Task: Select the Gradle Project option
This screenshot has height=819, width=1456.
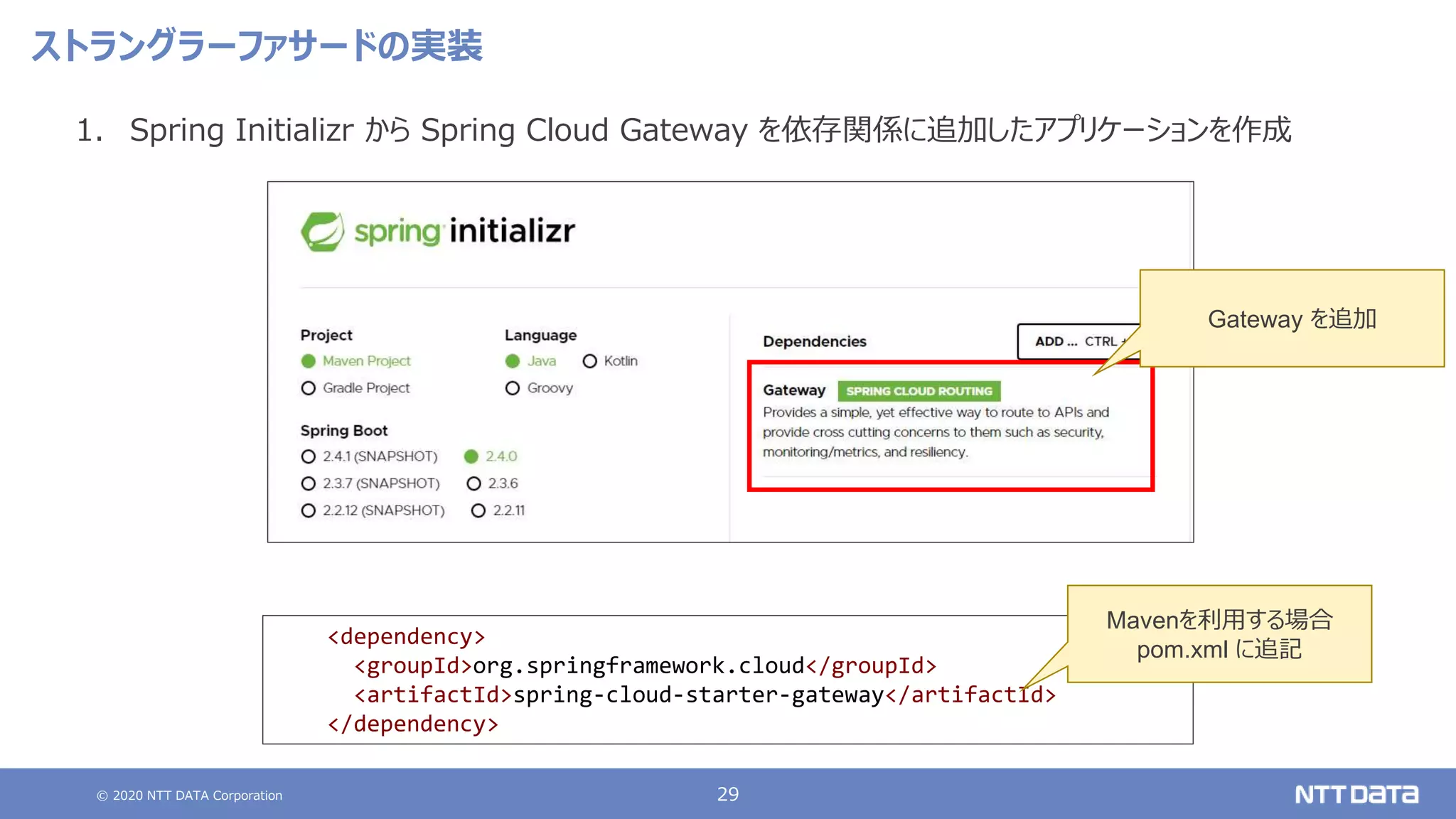Action: point(309,388)
